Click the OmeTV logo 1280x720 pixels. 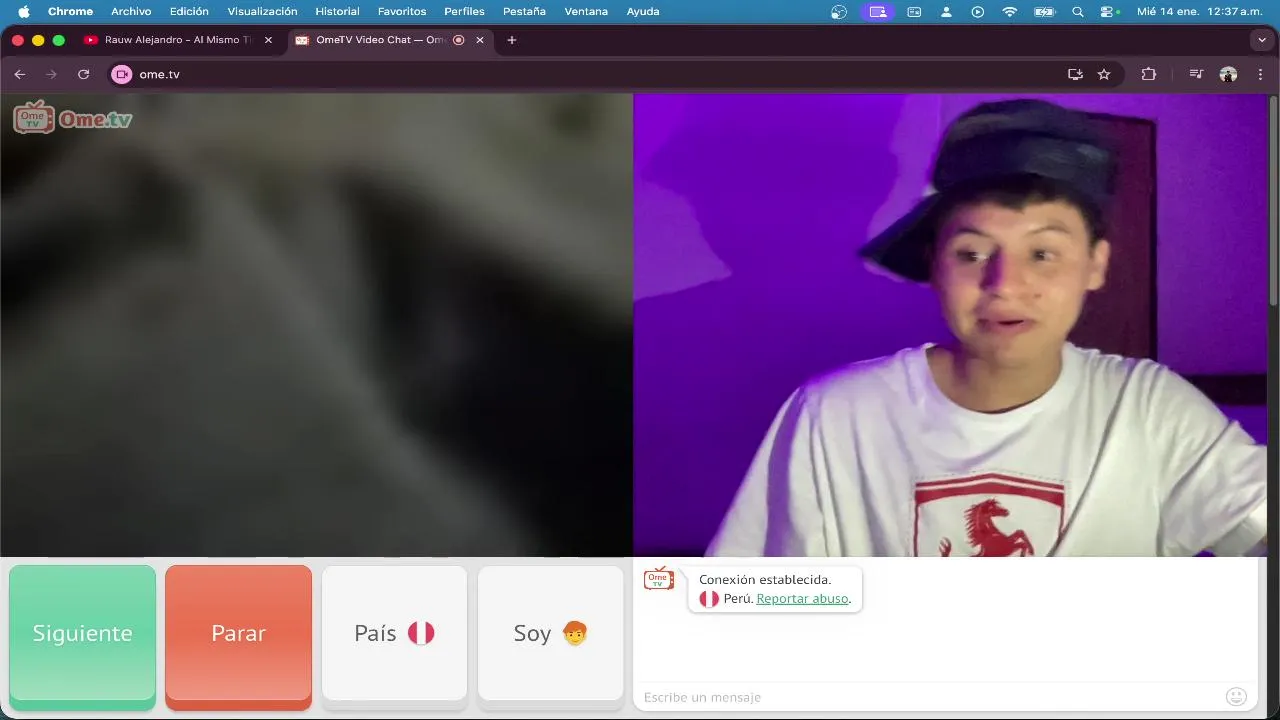(73, 118)
